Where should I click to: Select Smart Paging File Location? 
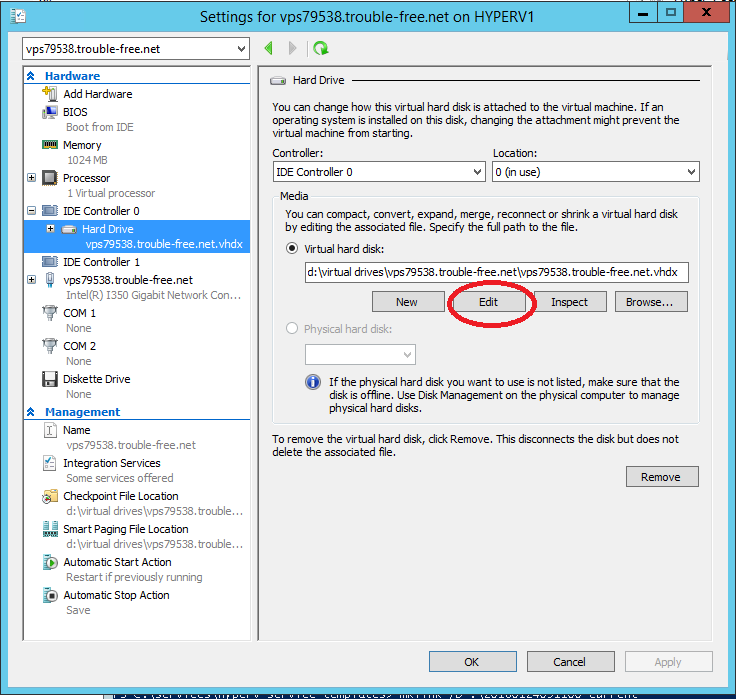tap(126, 529)
